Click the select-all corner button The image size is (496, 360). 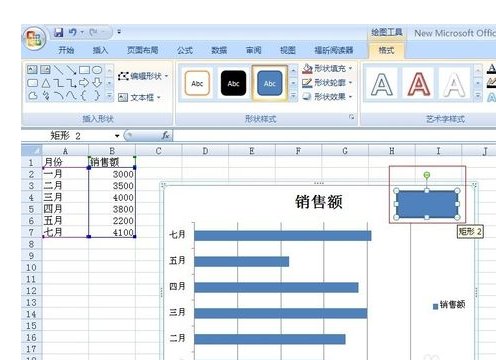[32, 151]
